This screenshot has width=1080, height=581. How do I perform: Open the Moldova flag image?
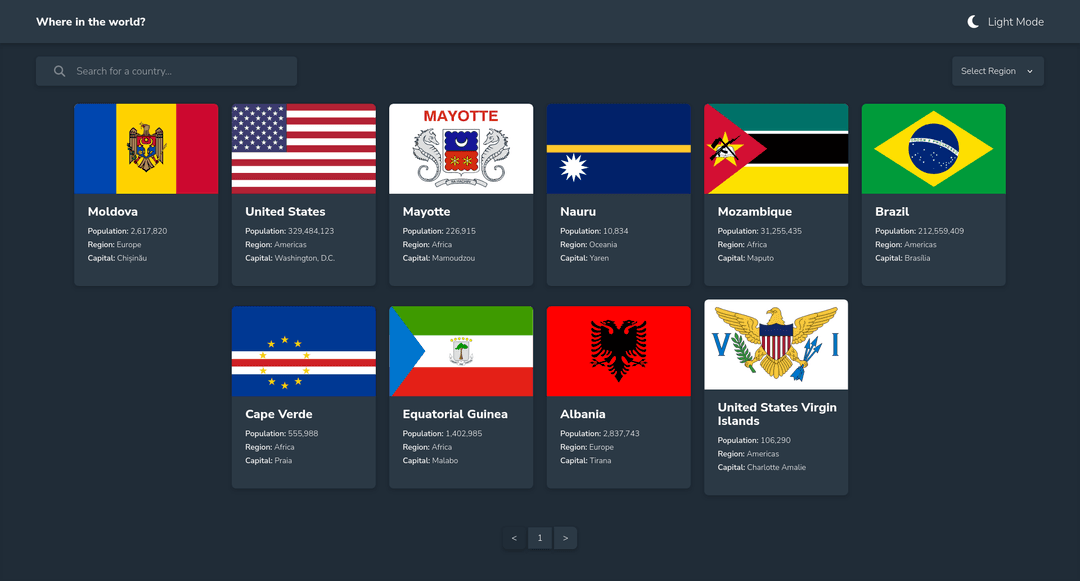tap(146, 149)
